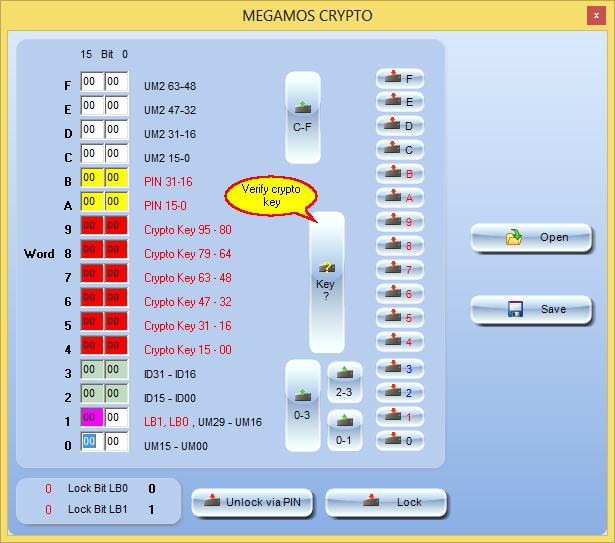Screen dimensions: 615x543
Task: Click the Lock button
Action: coord(386,502)
